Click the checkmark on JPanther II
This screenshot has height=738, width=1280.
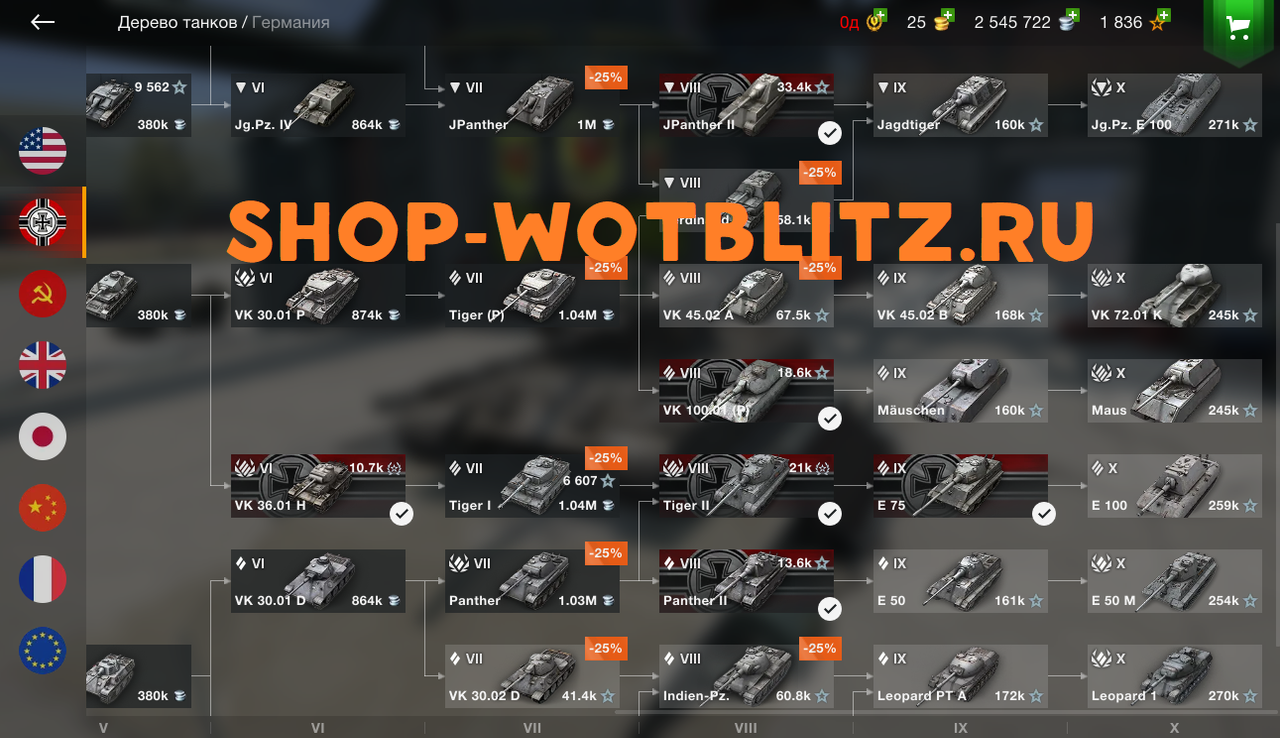point(830,132)
